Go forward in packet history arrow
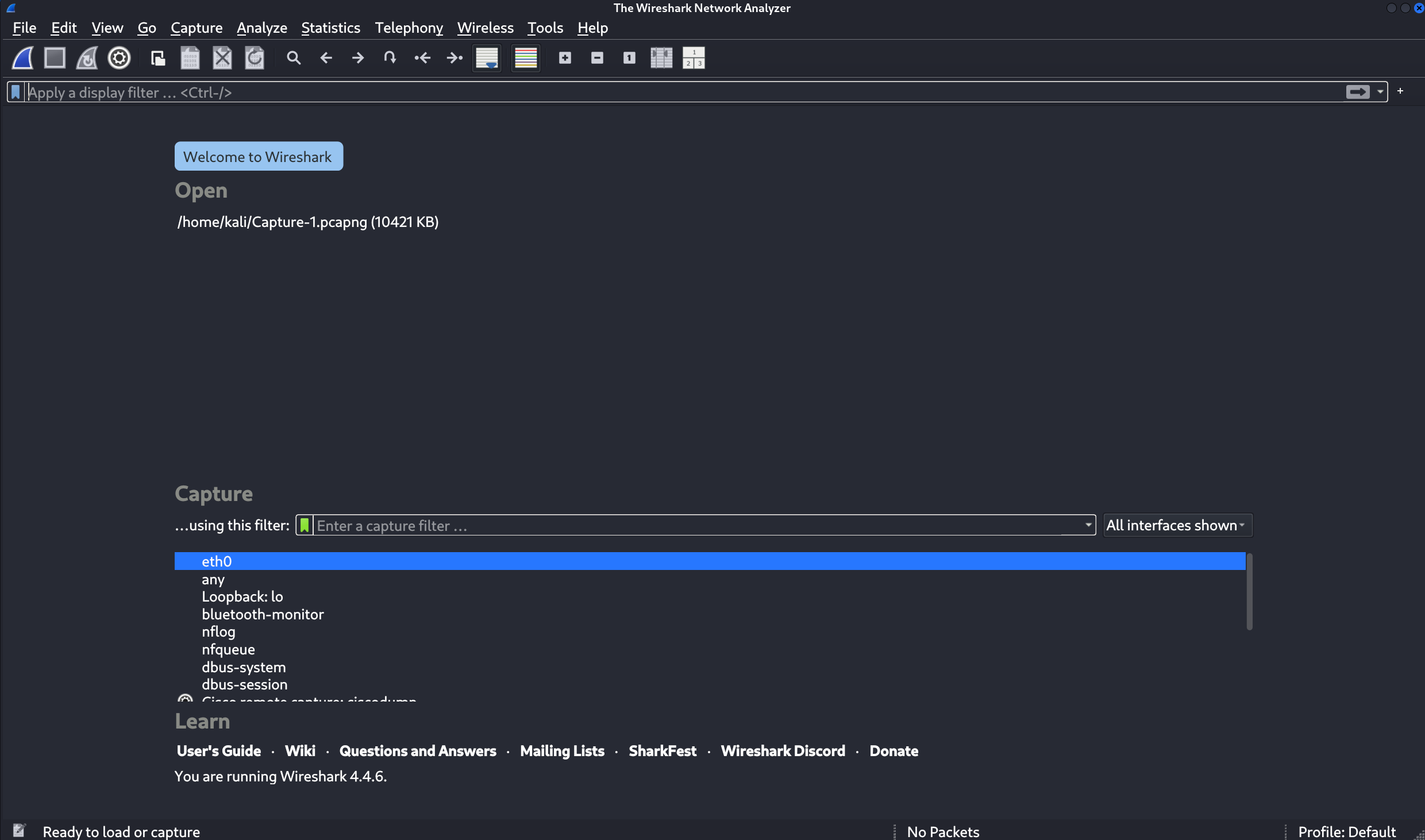 click(x=358, y=58)
